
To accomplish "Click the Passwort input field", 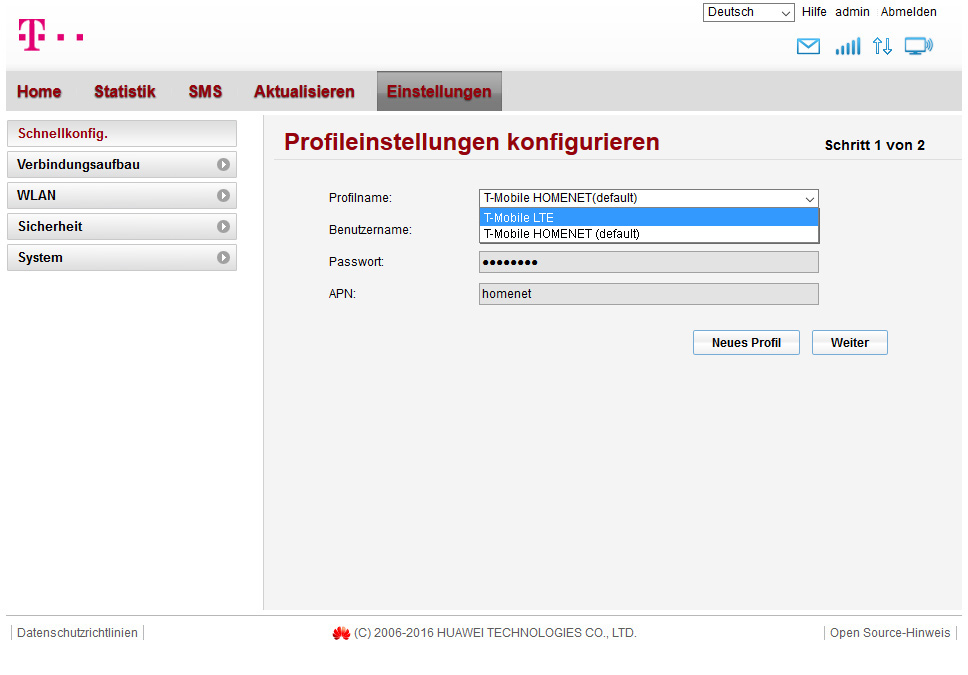I will tap(648, 262).
